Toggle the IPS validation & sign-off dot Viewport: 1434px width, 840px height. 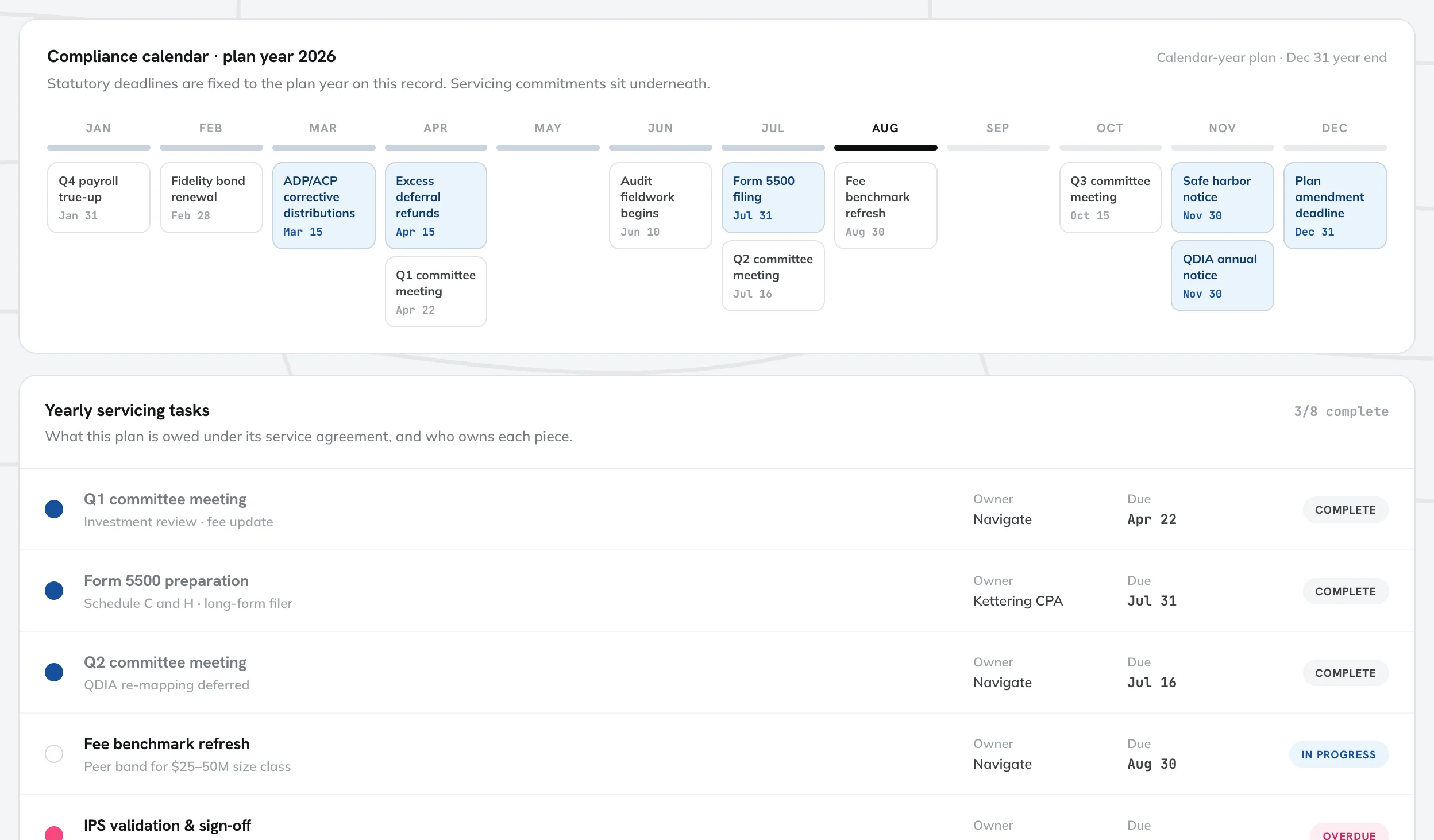click(x=54, y=834)
